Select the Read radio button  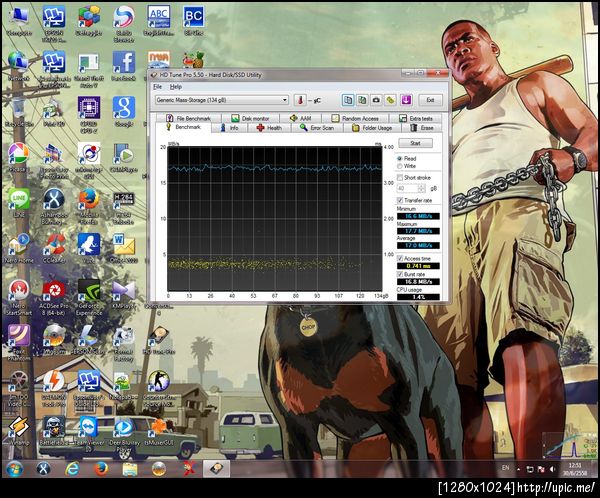[x=399, y=158]
